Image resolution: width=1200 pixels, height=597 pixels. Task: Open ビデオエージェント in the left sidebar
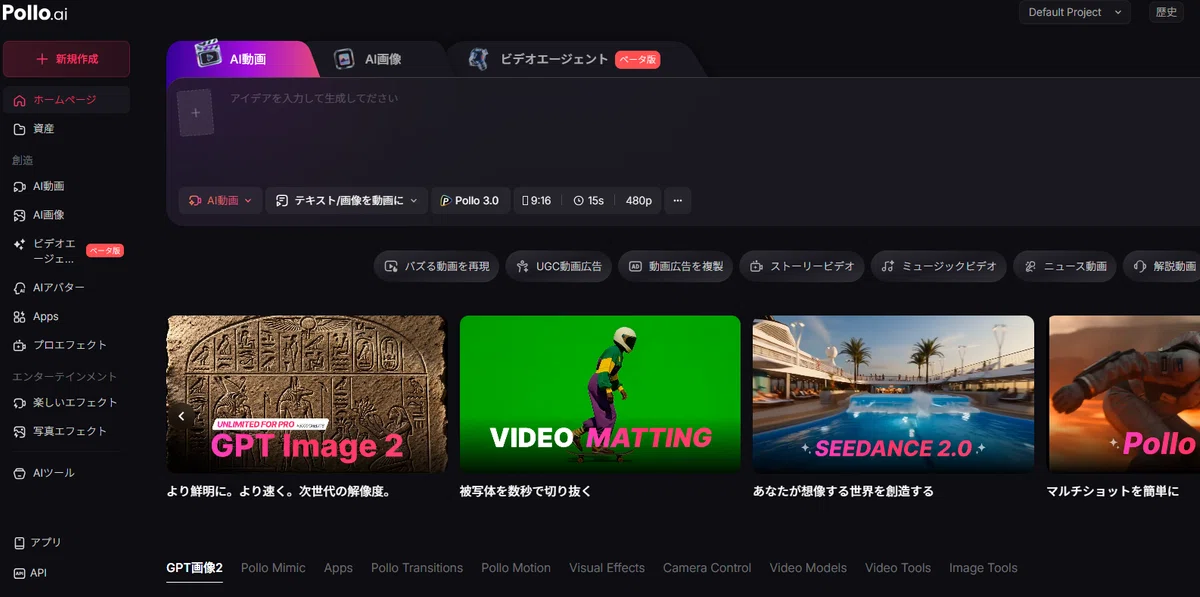coord(66,251)
